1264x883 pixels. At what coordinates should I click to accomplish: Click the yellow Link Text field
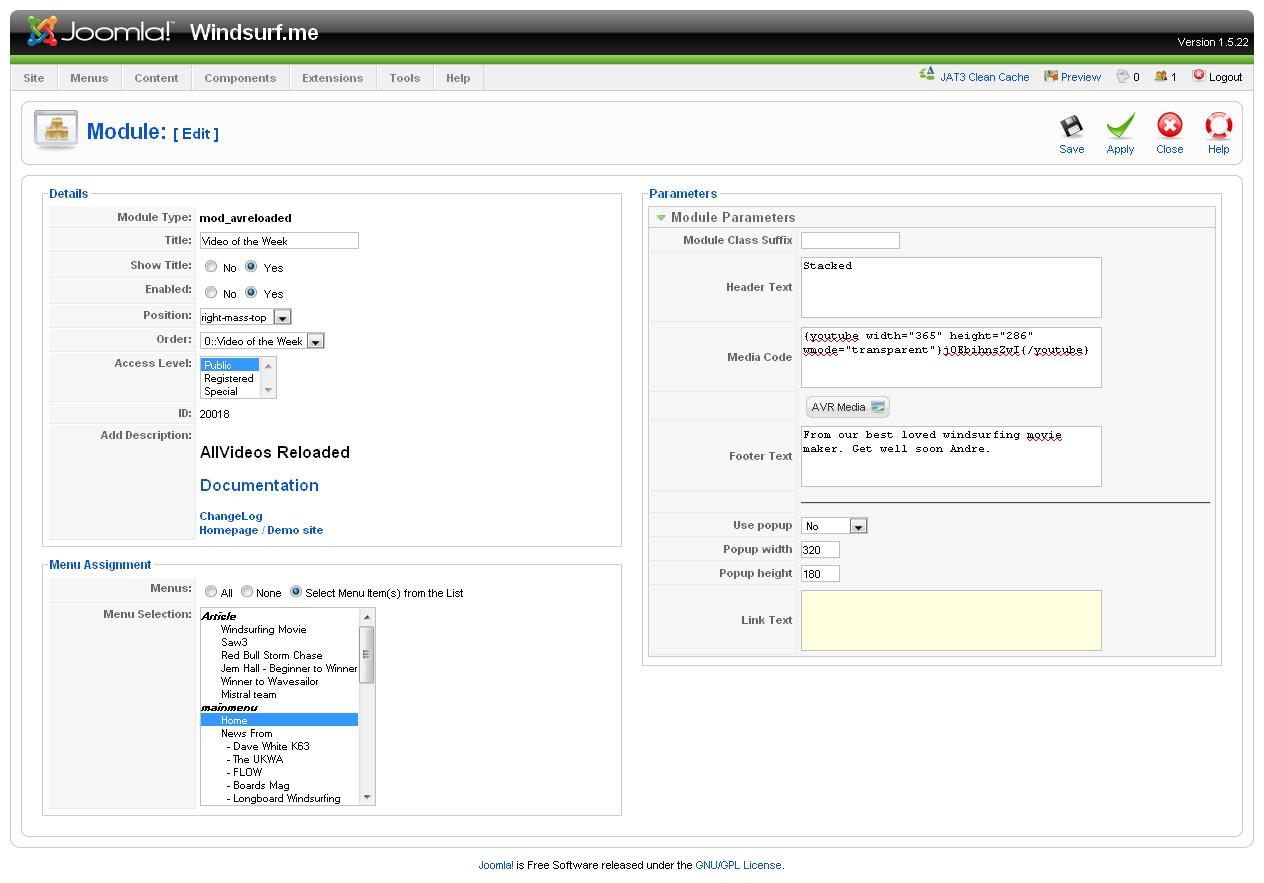[950, 620]
